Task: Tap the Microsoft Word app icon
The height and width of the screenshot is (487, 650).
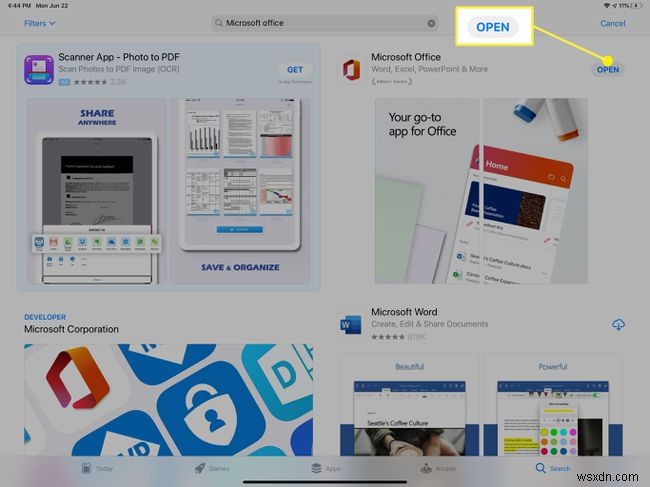Action: click(351, 325)
